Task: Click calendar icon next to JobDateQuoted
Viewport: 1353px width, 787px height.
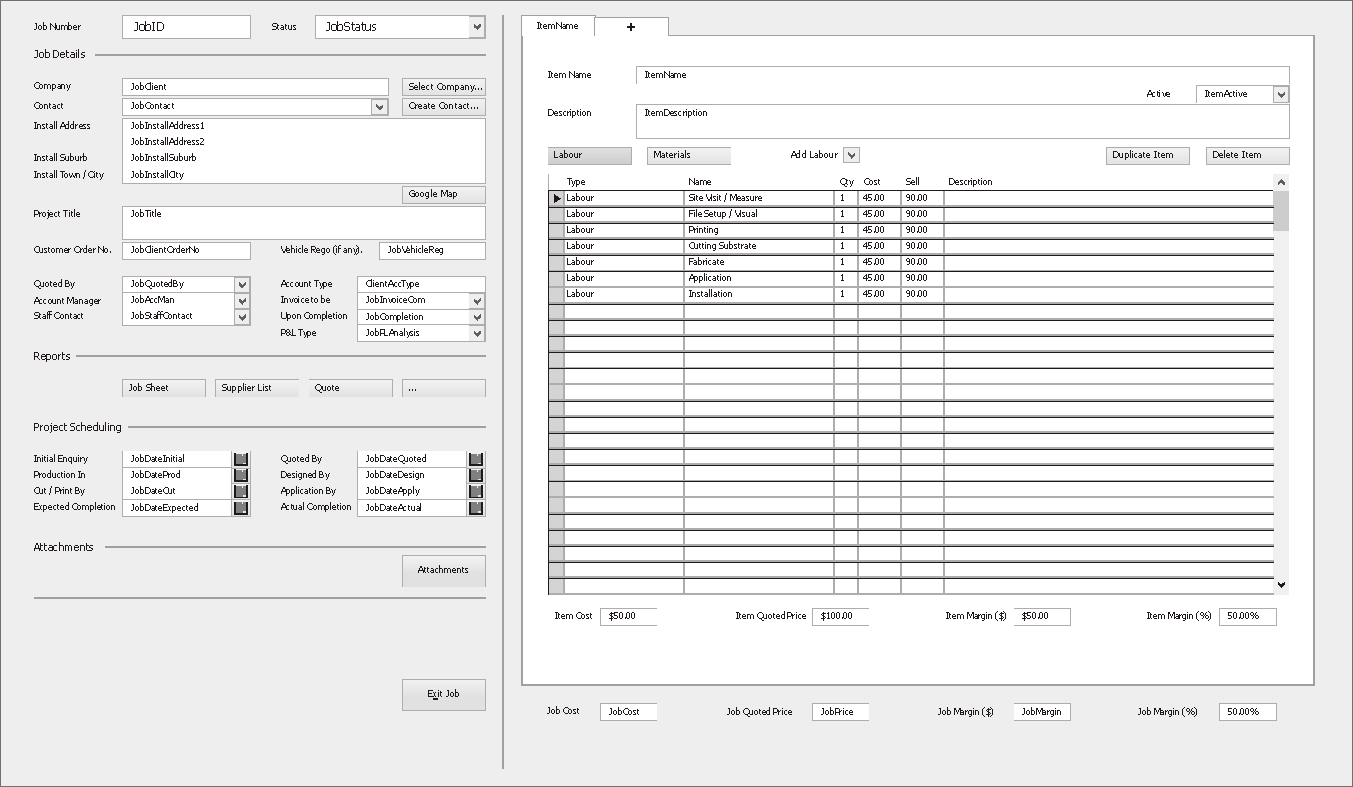Action: (476, 459)
